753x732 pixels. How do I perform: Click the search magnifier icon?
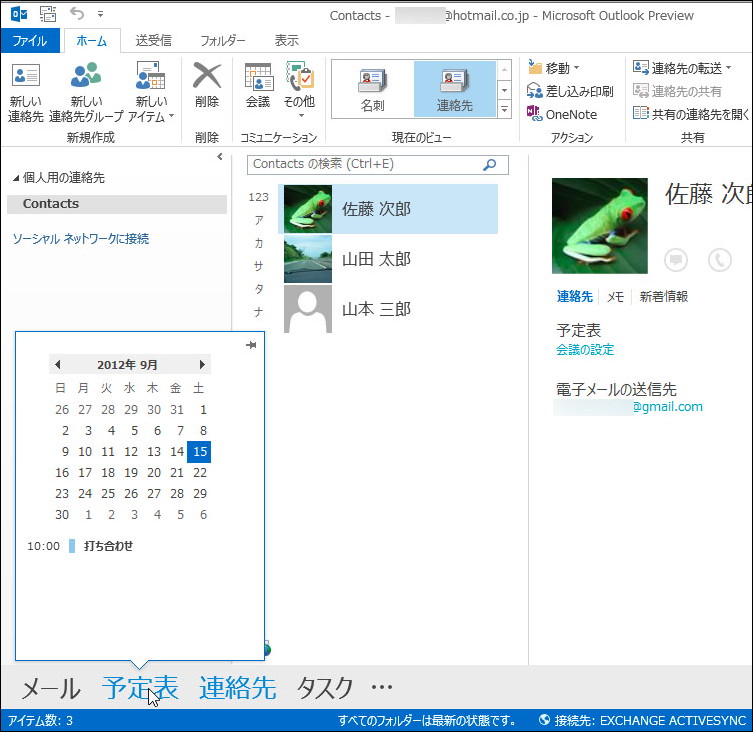pos(490,165)
